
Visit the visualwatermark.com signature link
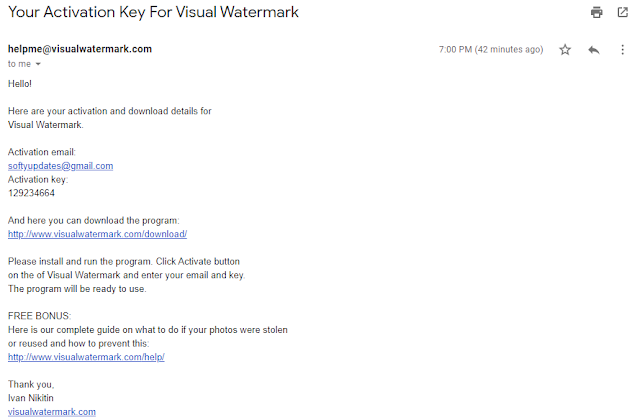[52, 411]
